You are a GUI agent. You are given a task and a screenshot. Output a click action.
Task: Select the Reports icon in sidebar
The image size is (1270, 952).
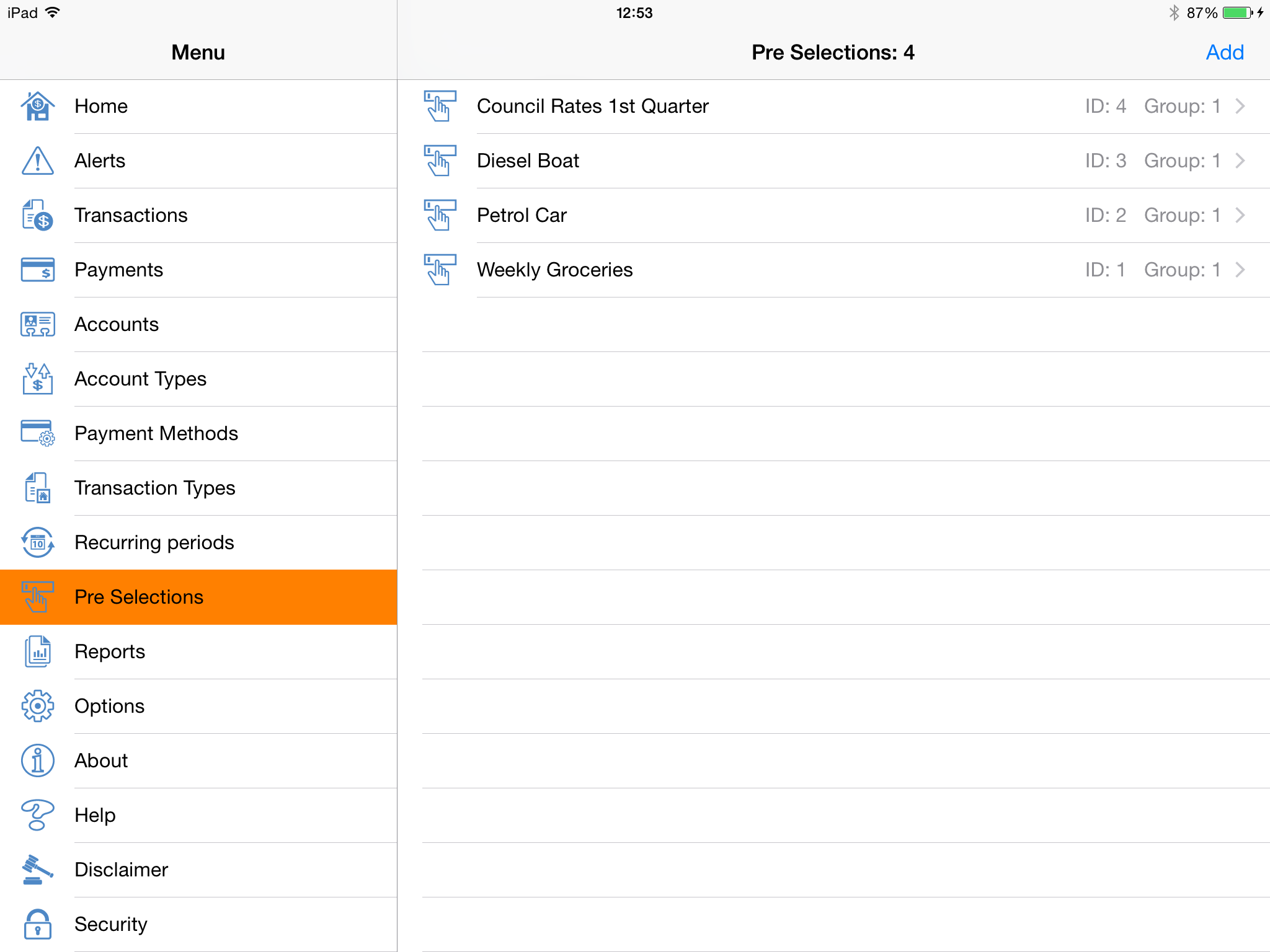point(37,651)
